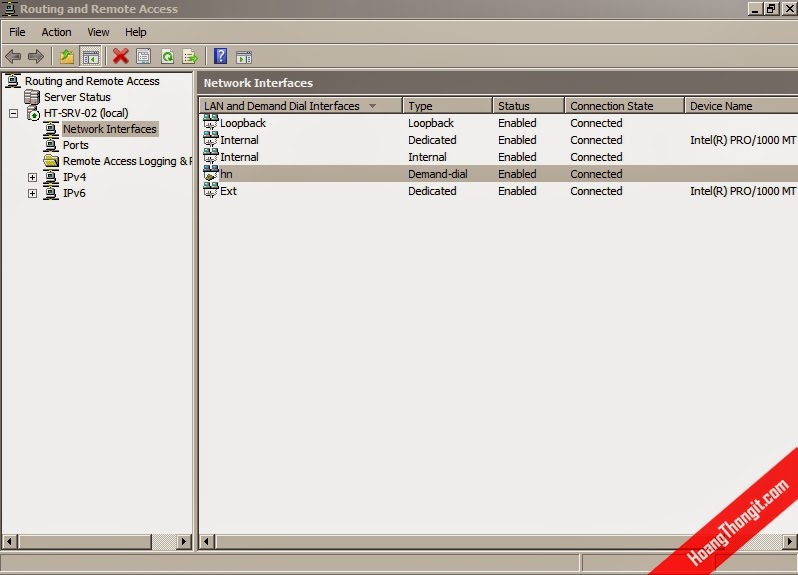Click the tree pane left scroll arrow
This screenshot has height=575, width=798.
9,541
